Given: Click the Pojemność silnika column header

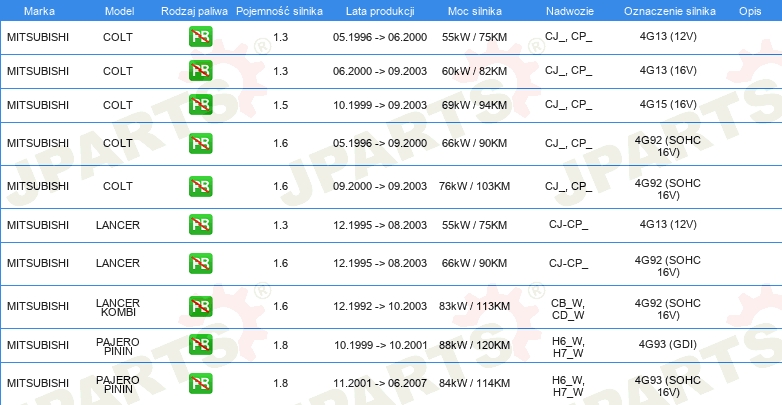Looking at the screenshot, I should tap(279, 11).
